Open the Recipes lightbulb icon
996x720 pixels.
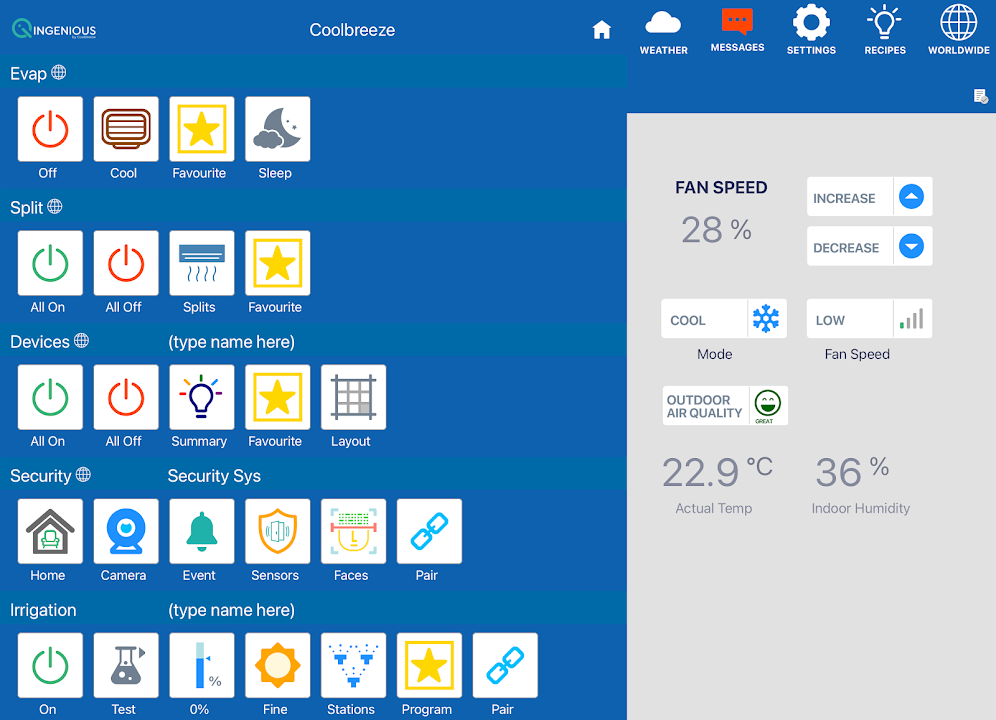tap(885, 31)
